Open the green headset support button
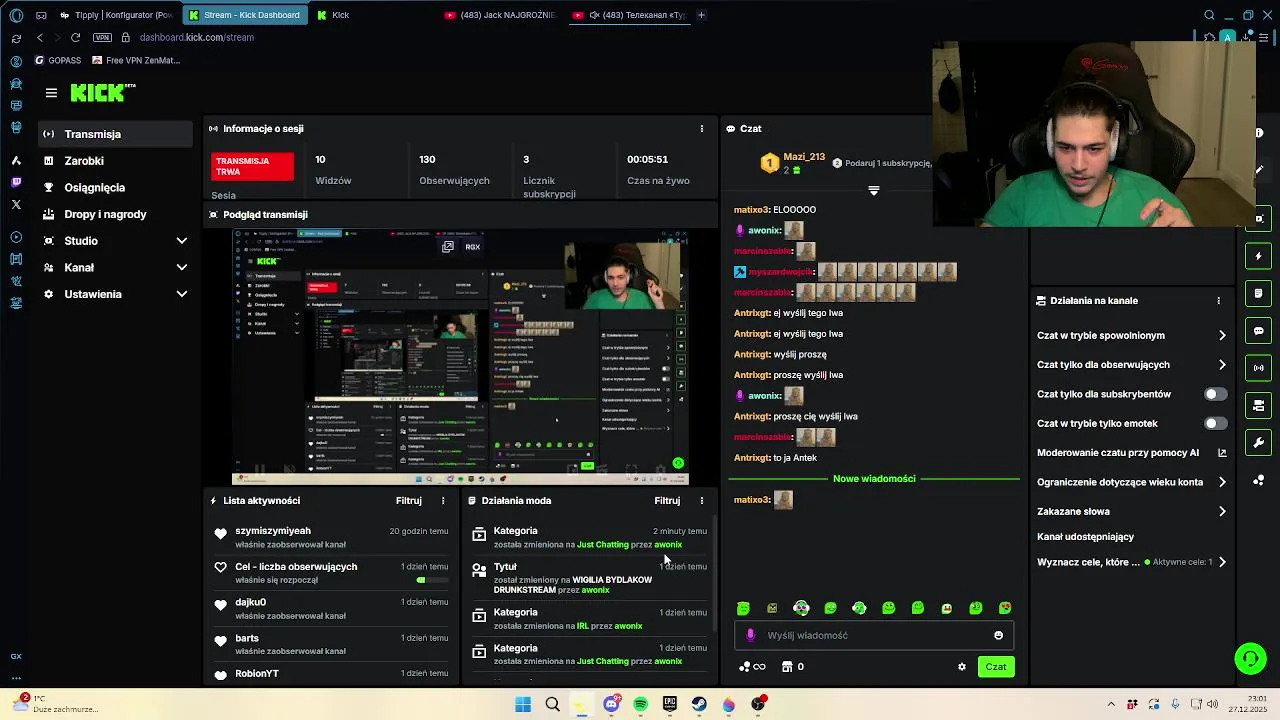This screenshot has width=1280, height=720. pyautogui.click(x=1250, y=658)
